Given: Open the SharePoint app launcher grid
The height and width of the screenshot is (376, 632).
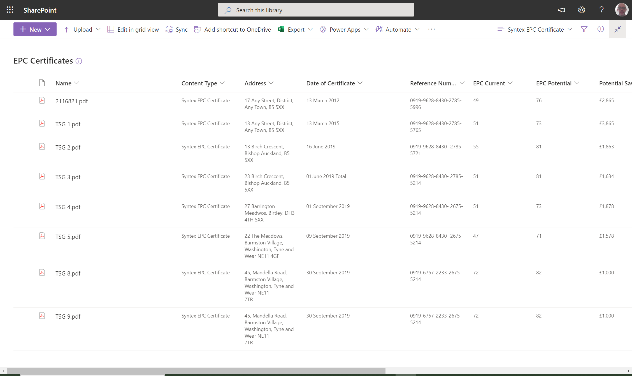Looking at the screenshot, I should 10,10.
